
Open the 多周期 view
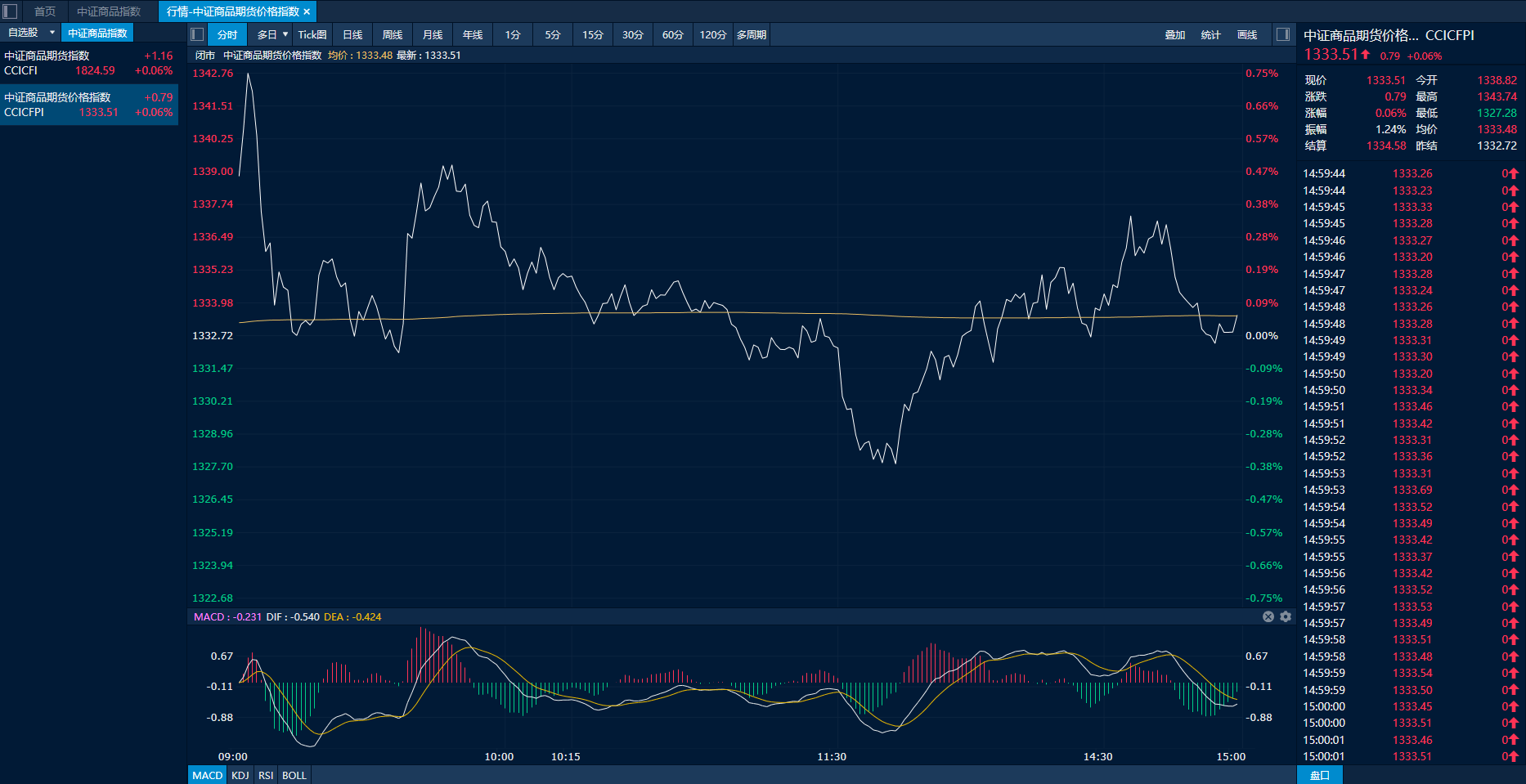point(752,34)
